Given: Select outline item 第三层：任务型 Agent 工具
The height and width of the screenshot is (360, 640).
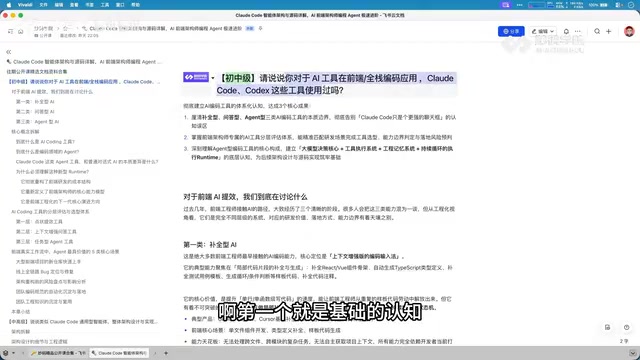Looking at the screenshot, I should (44, 242).
